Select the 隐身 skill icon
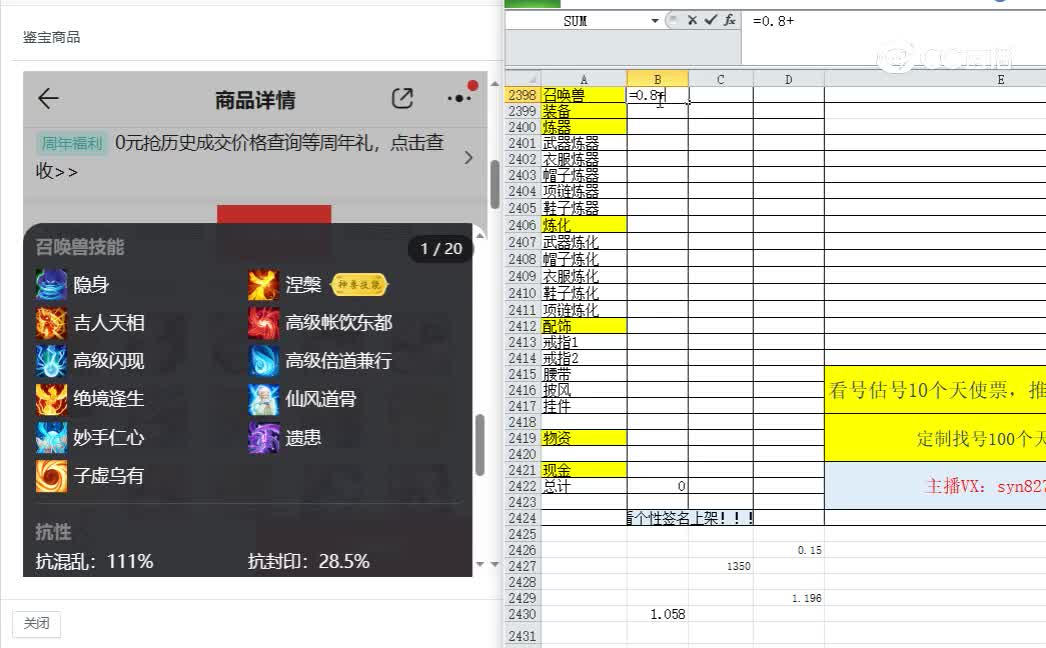 pos(49,284)
